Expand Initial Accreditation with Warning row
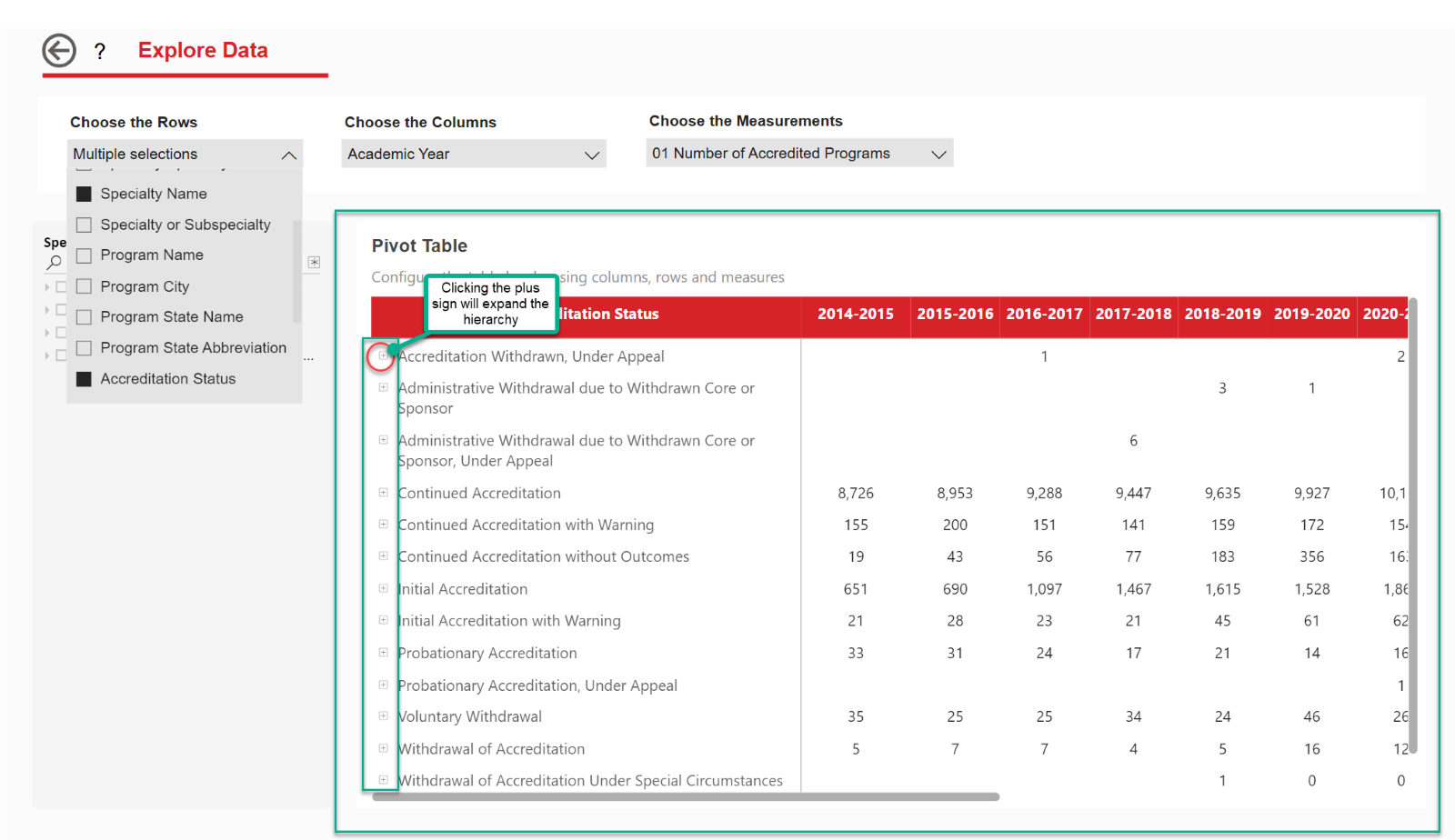 click(x=383, y=620)
